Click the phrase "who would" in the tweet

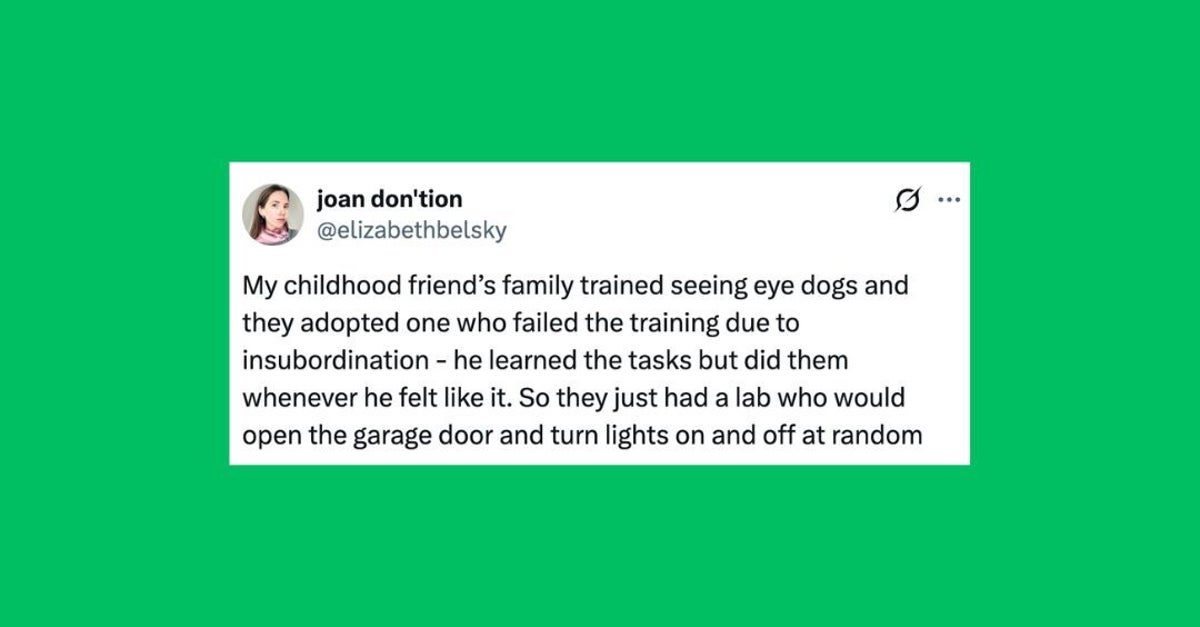pyautogui.click(x=855, y=398)
